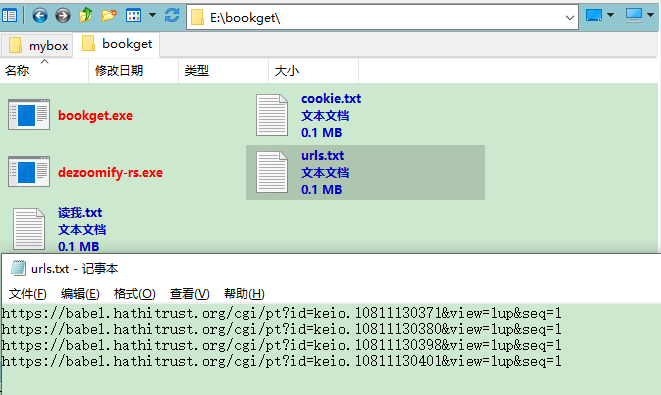Toggle the folder tree panel icon

[x=9, y=16]
